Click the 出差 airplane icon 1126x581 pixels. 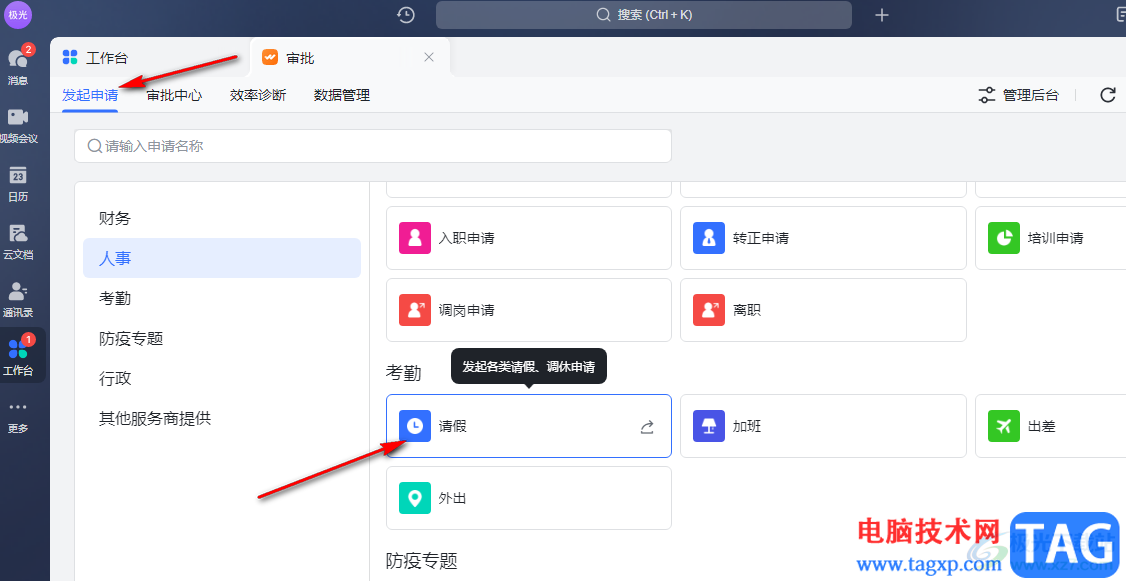pyautogui.click(x=1004, y=426)
